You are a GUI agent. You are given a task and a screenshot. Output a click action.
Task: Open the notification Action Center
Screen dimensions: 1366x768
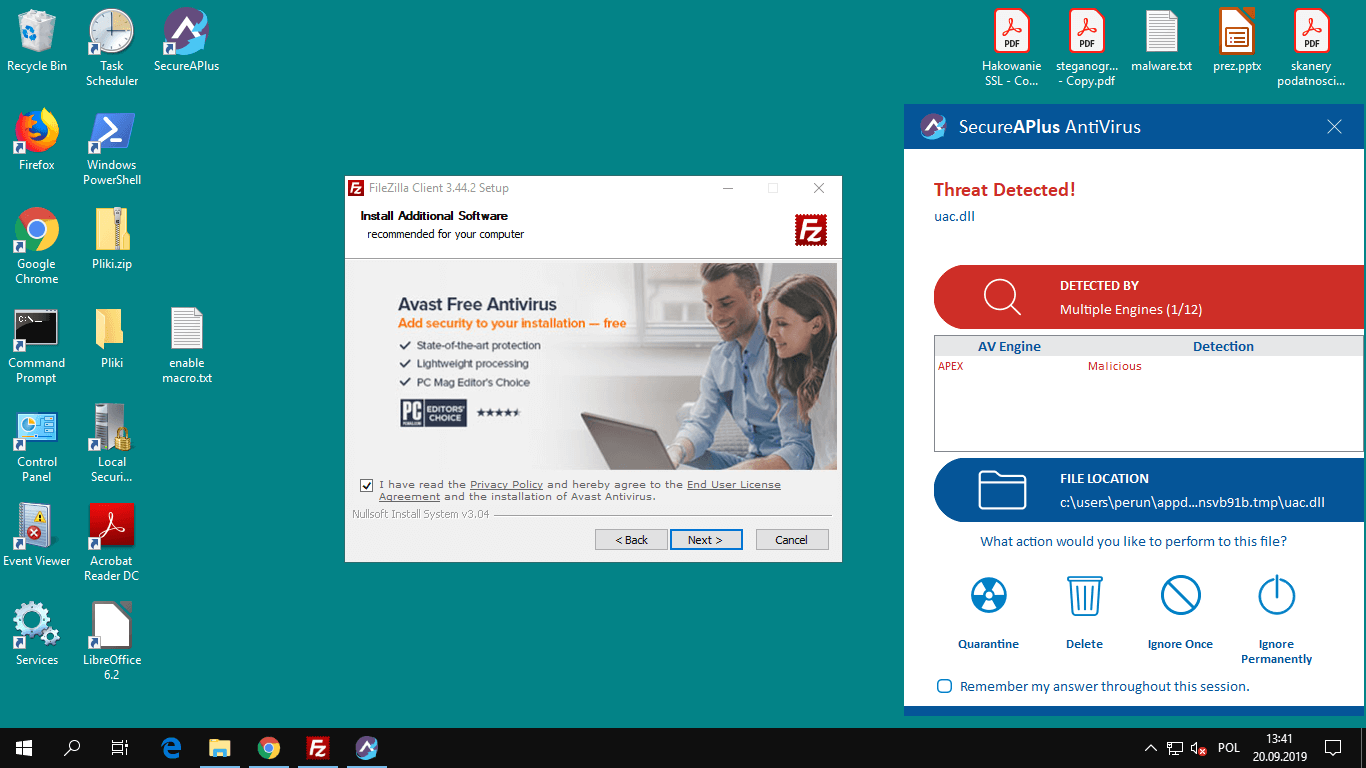tap(1333, 747)
